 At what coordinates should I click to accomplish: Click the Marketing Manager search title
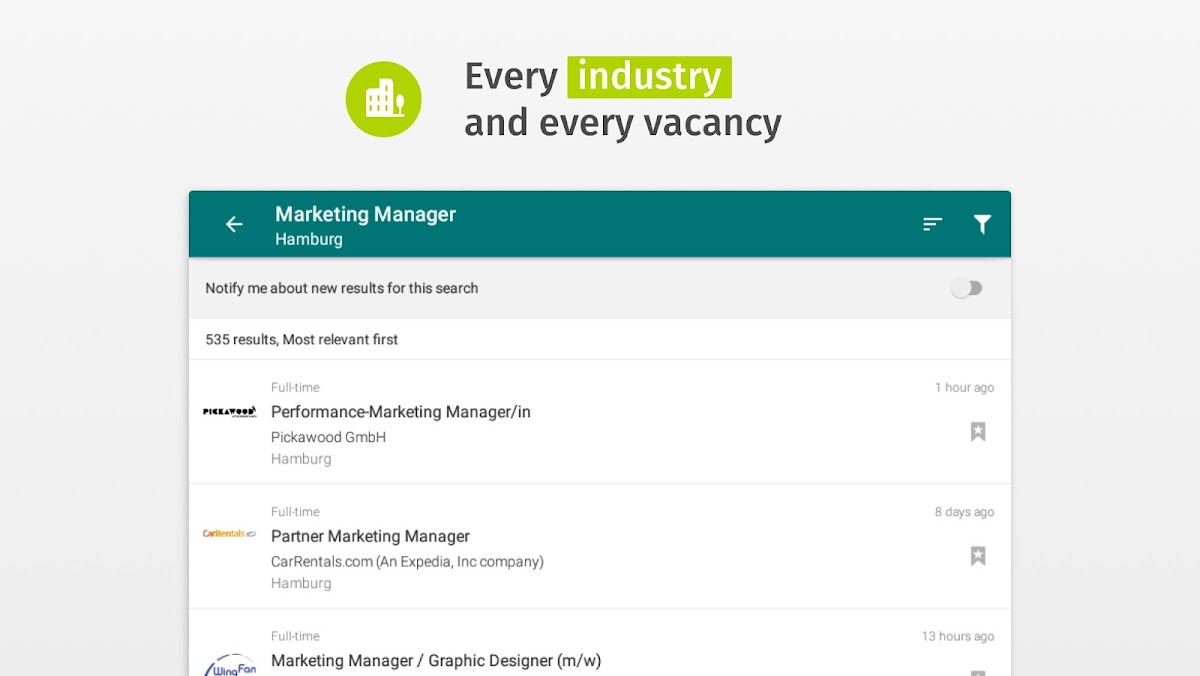coord(365,214)
